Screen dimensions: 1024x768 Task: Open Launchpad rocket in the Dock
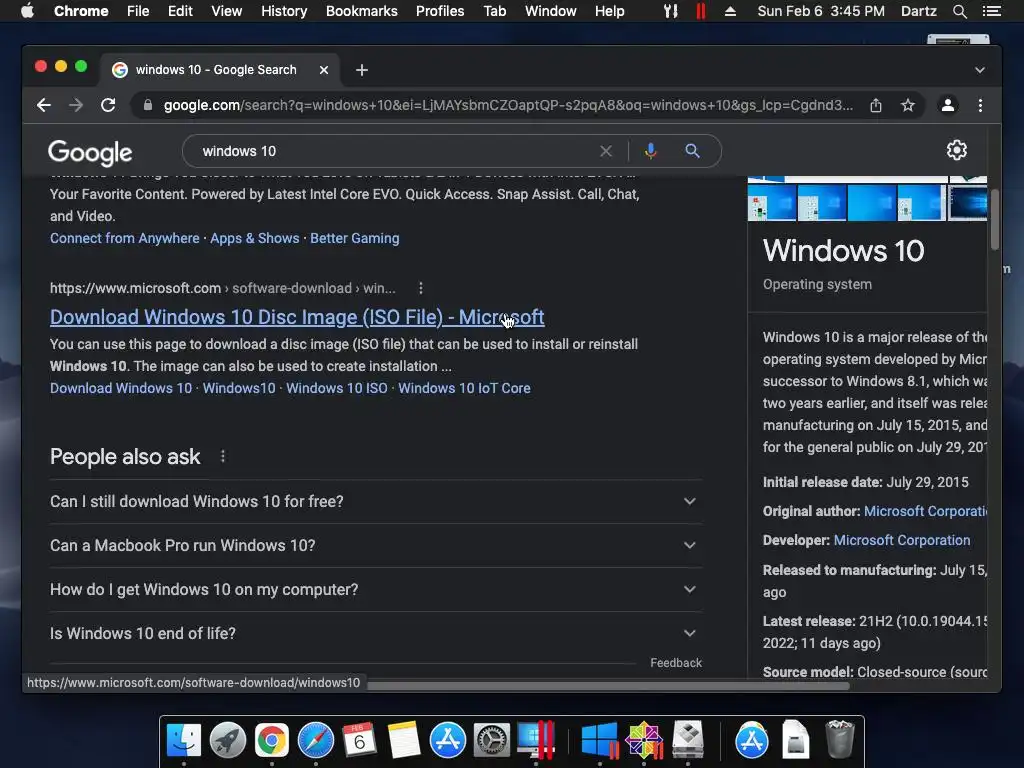point(227,740)
